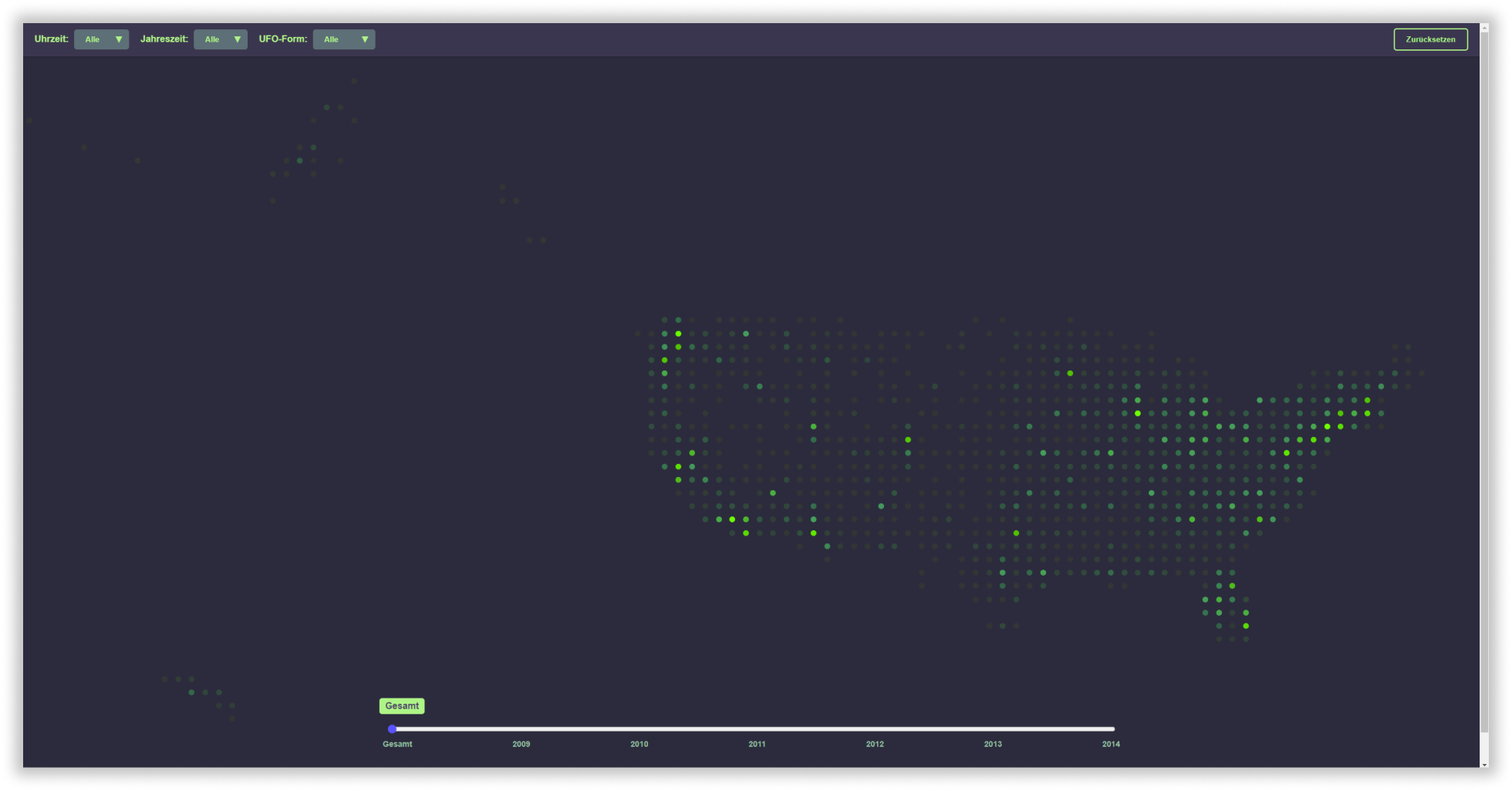Click the scroll-down arrow at the scrollbar bottom
The image size is (1512, 791).
1484,764
